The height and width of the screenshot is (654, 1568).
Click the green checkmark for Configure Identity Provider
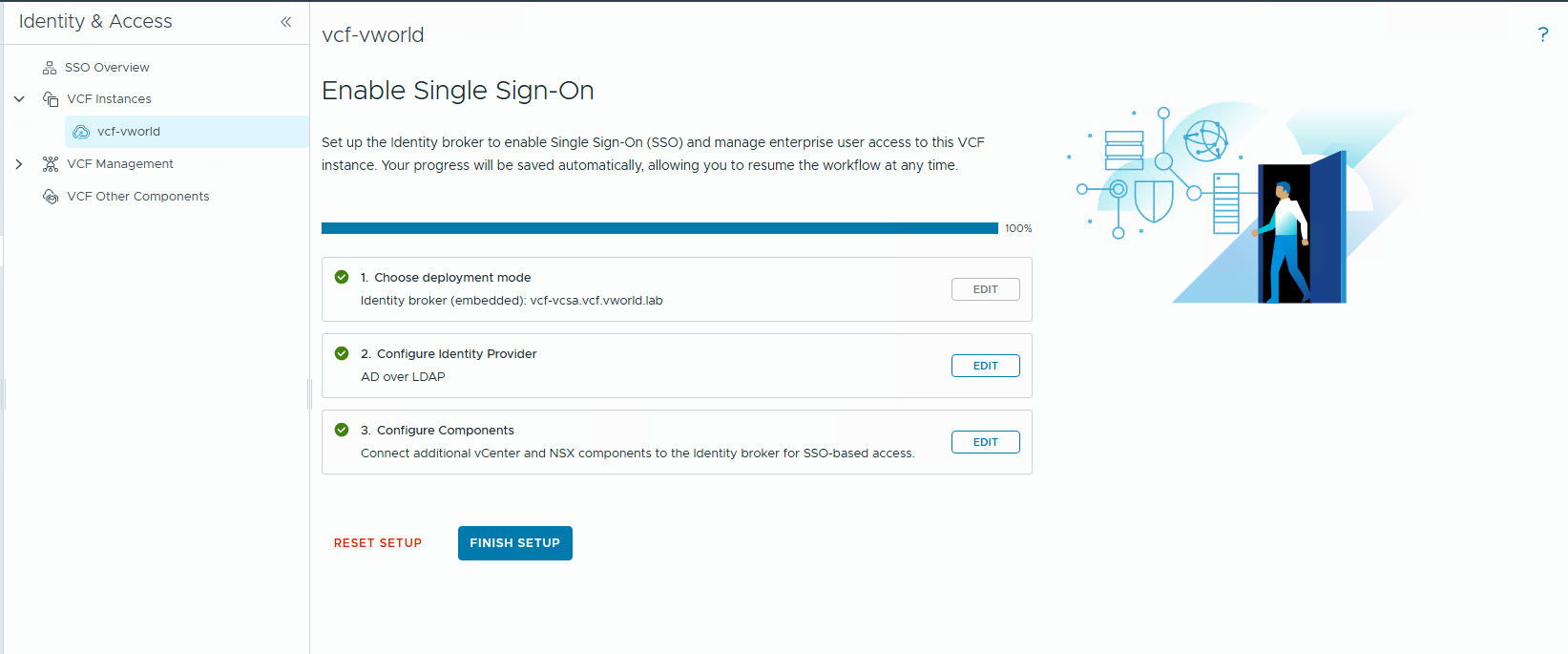click(342, 353)
